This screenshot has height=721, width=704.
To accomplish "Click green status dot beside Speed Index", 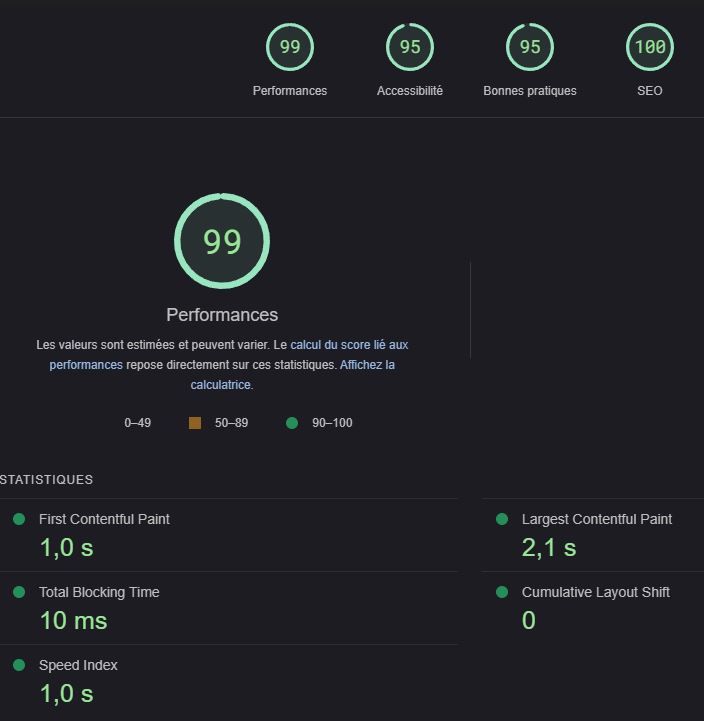I will pos(19,665).
